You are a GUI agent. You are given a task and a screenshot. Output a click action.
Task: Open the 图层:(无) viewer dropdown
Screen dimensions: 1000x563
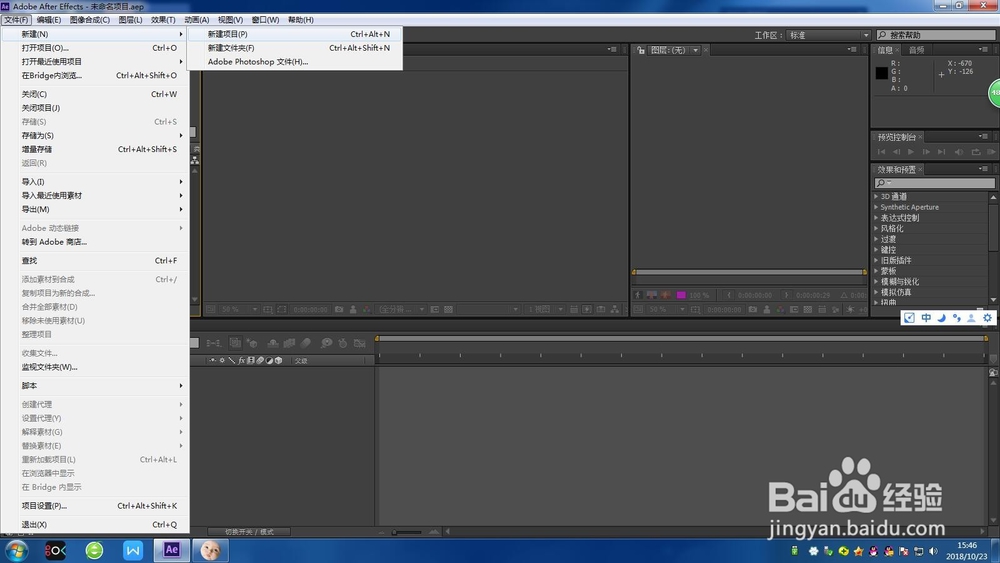tap(695, 50)
